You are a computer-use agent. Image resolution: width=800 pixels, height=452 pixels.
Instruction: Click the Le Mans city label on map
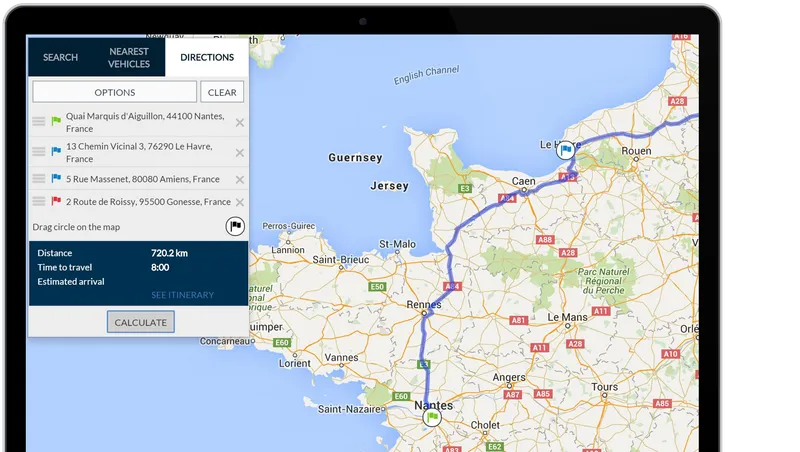coord(567,317)
